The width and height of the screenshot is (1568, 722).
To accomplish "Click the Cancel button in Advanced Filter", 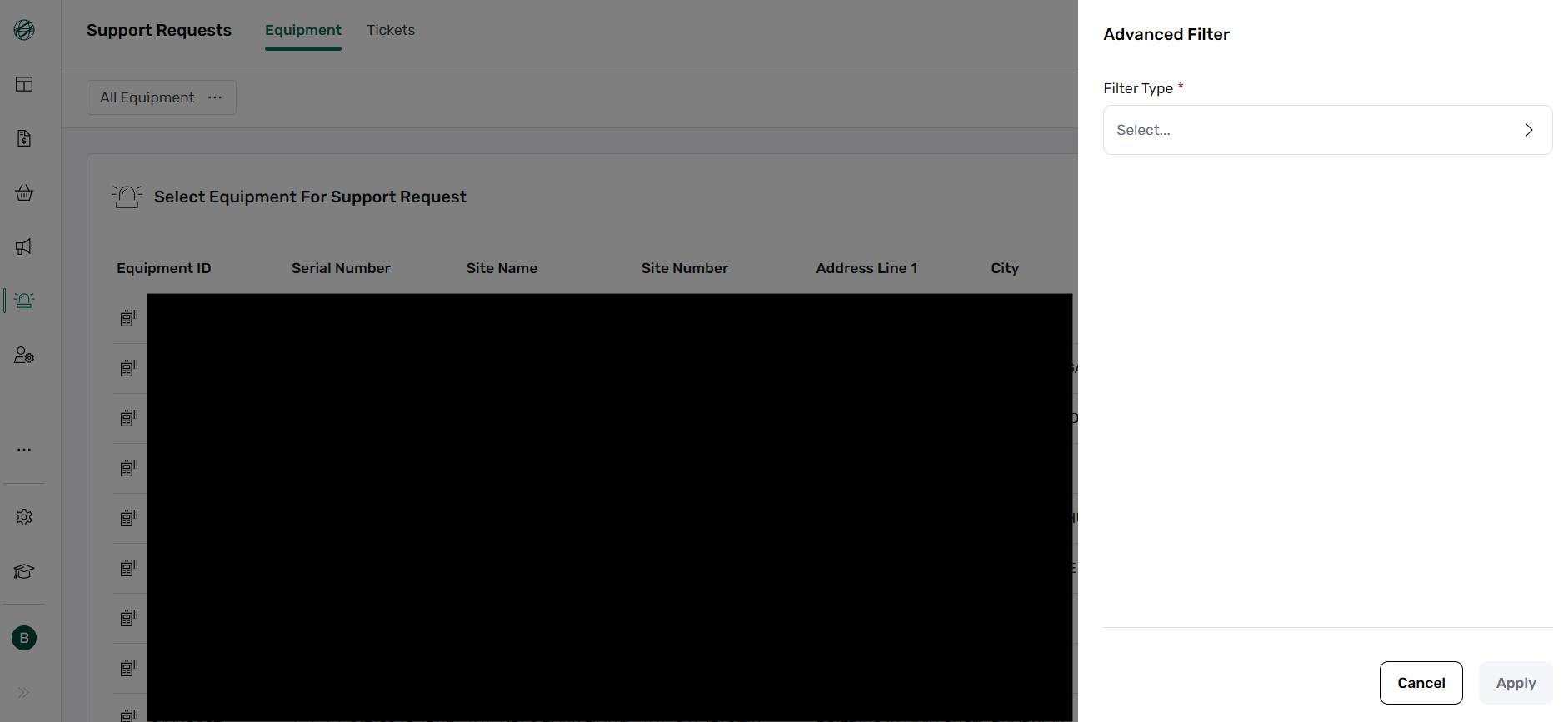I will 1421,683.
